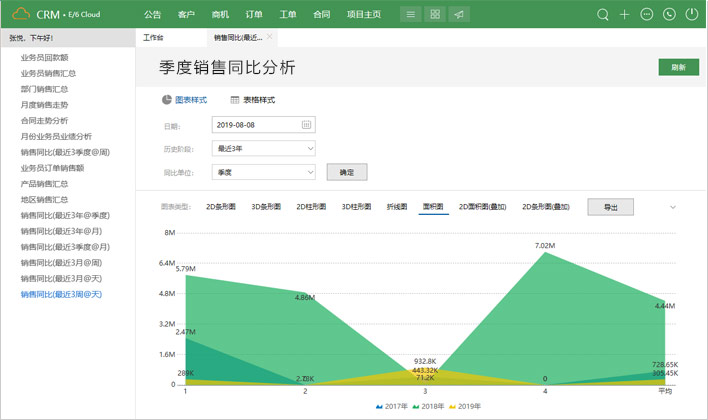The width and height of the screenshot is (708, 420).
Task: Click the phone call icon
Action: pyautogui.click(x=669, y=15)
